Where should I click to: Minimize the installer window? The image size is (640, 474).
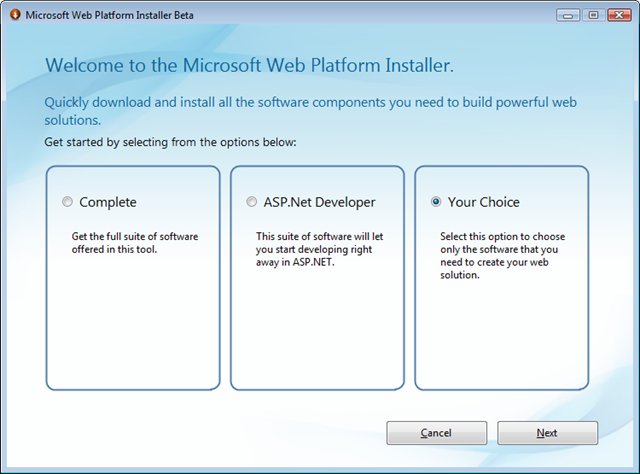pyautogui.click(x=568, y=16)
